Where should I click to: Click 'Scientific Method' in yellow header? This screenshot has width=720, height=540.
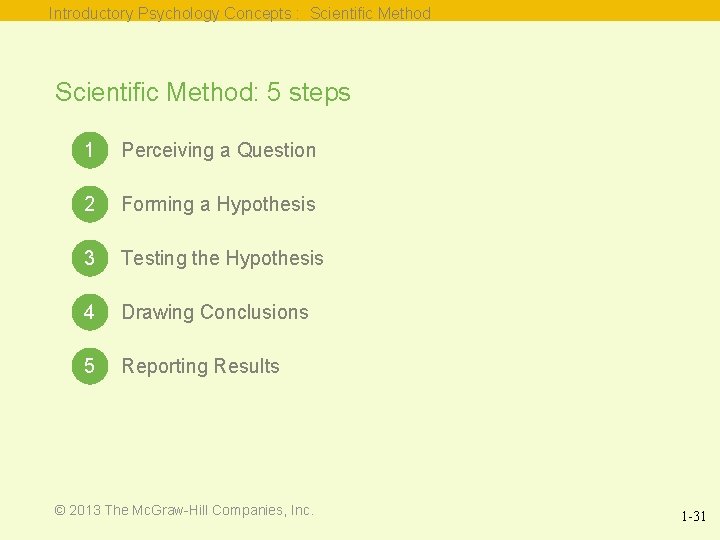click(370, 13)
